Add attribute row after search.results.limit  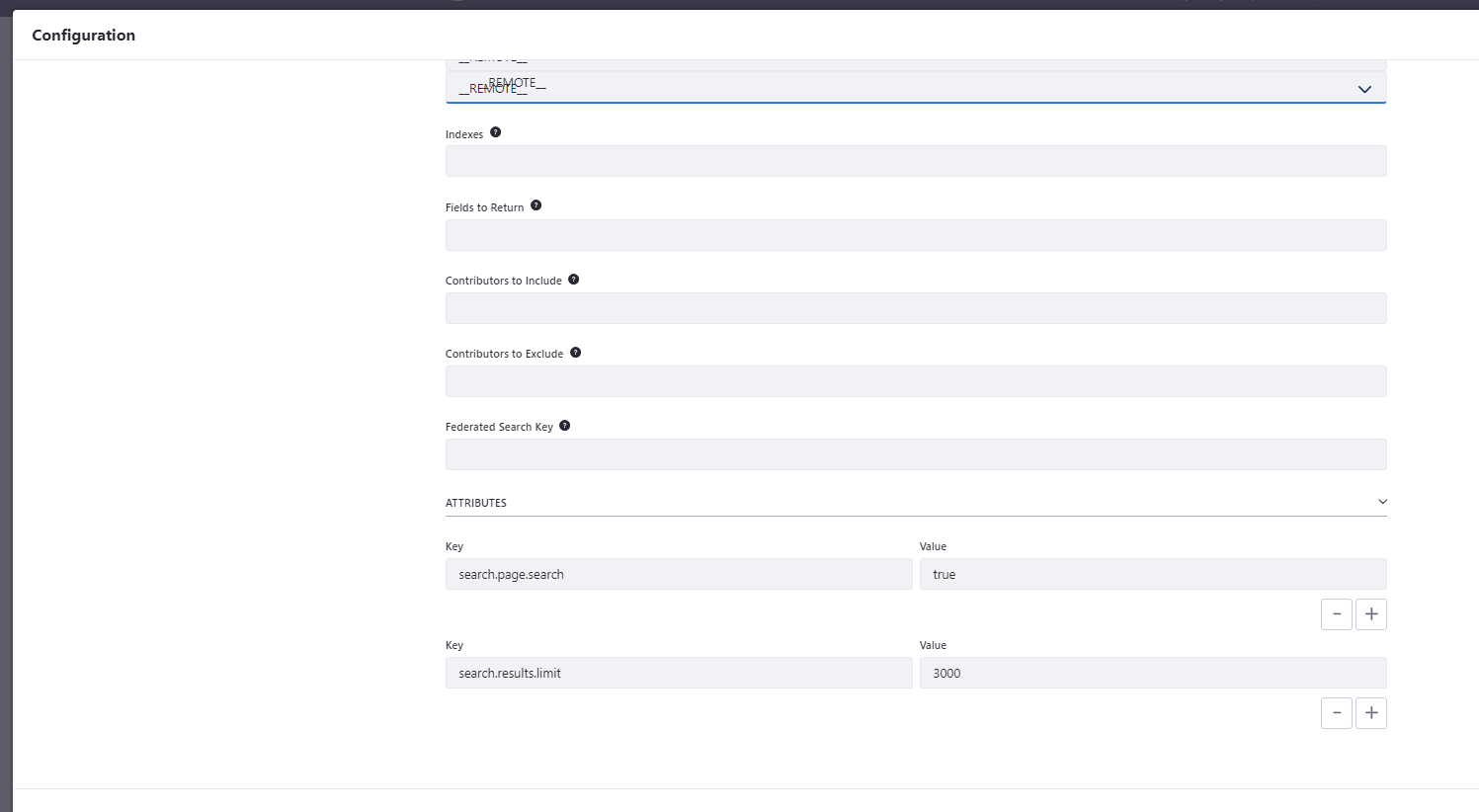[x=1371, y=713]
